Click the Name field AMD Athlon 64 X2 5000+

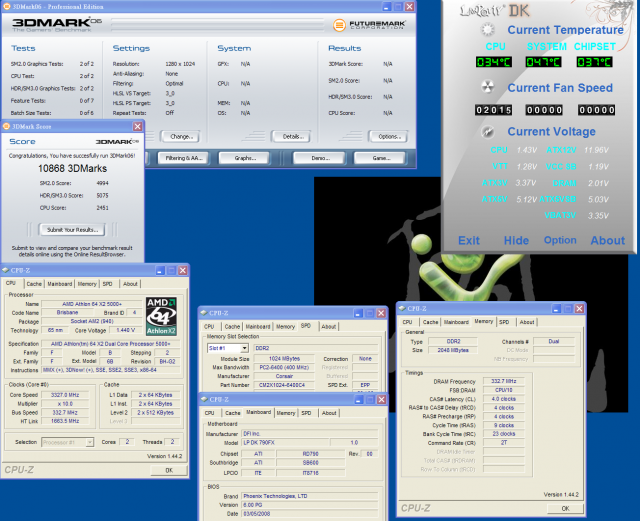(92, 304)
